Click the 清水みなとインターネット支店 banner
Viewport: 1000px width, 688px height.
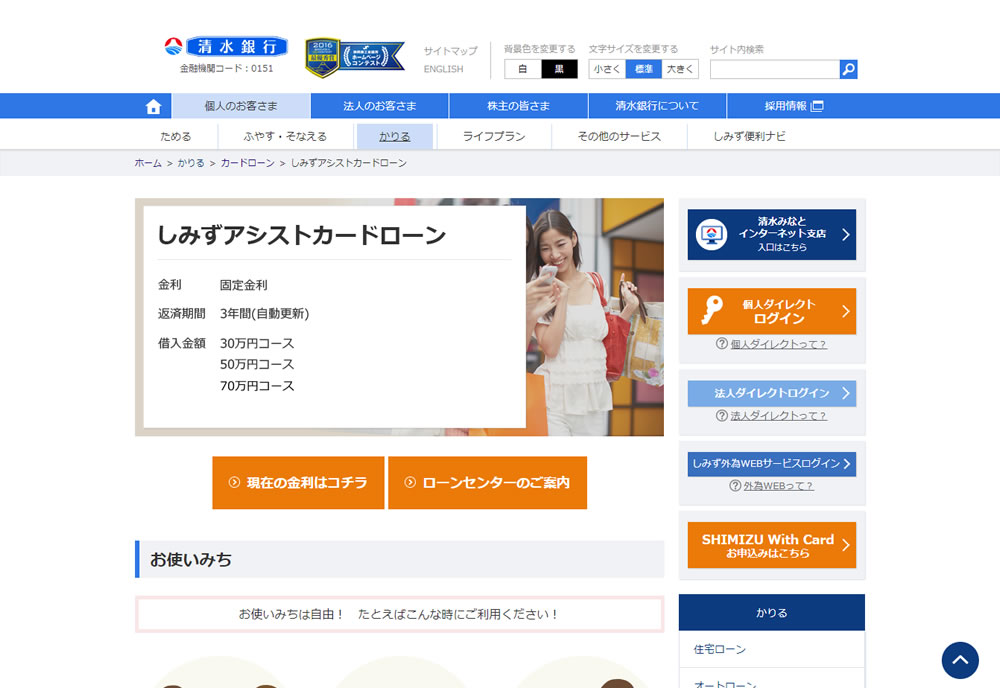772,235
